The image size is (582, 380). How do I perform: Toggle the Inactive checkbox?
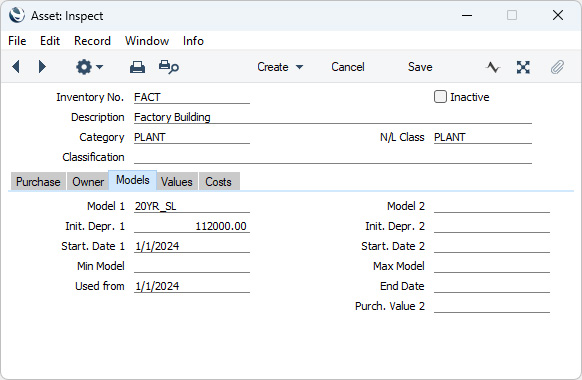[440, 97]
